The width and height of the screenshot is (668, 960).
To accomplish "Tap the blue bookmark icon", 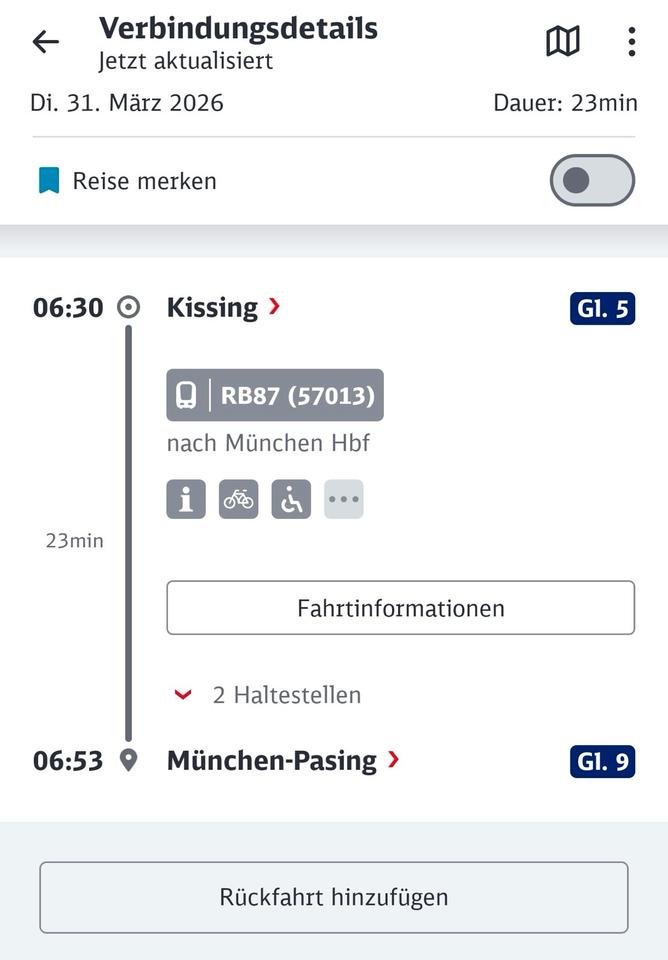I will point(49,181).
